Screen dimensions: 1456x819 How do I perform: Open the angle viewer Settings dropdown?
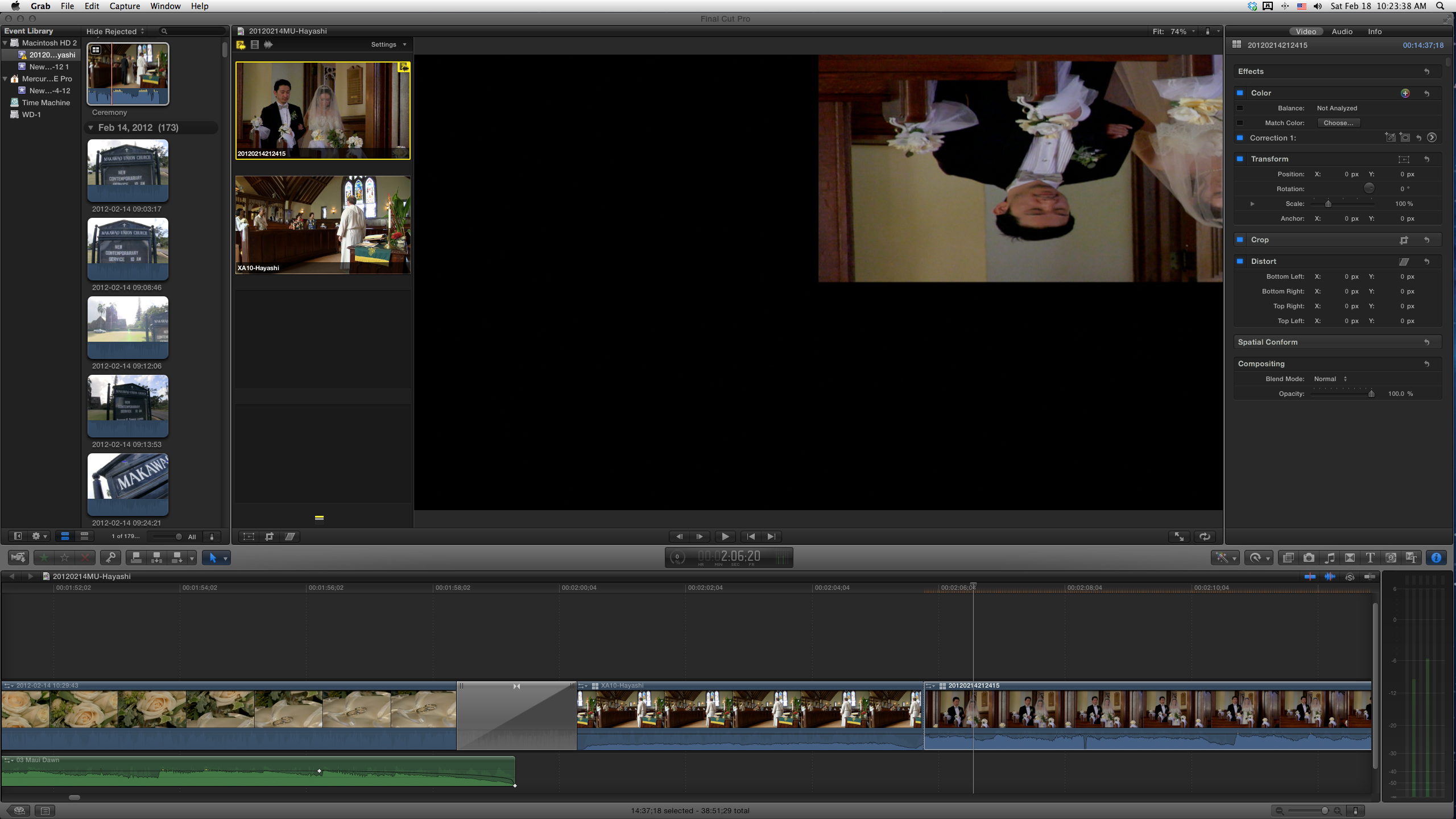coord(388,44)
